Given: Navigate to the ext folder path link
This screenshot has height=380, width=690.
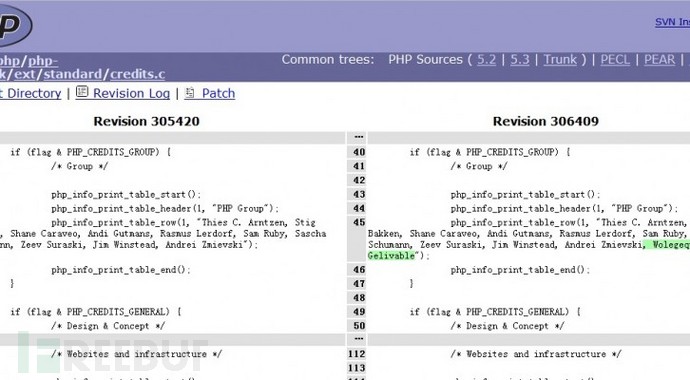Looking at the screenshot, I should (x=24, y=74).
